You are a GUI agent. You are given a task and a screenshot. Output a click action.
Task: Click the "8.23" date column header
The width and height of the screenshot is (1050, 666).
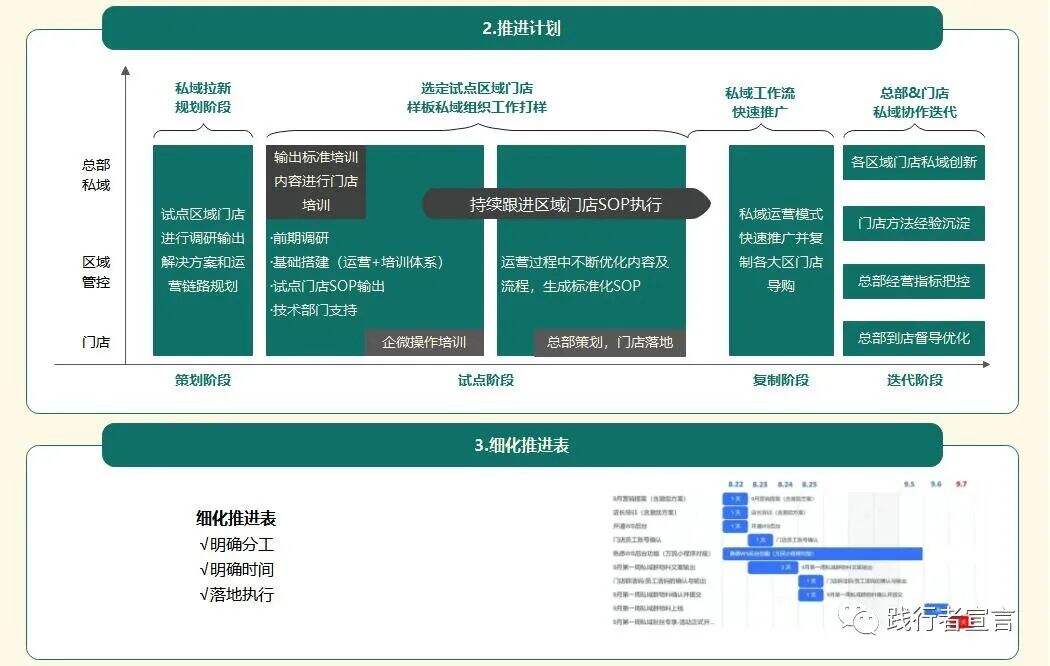[x=760, y=484]
